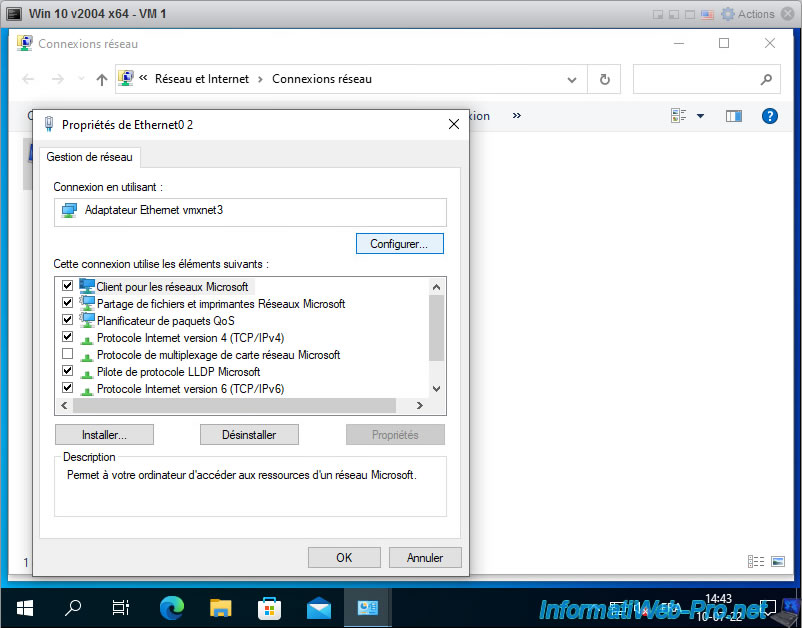Uncheck Client pour les réseaux Microsoft

(x=66, y=286)
